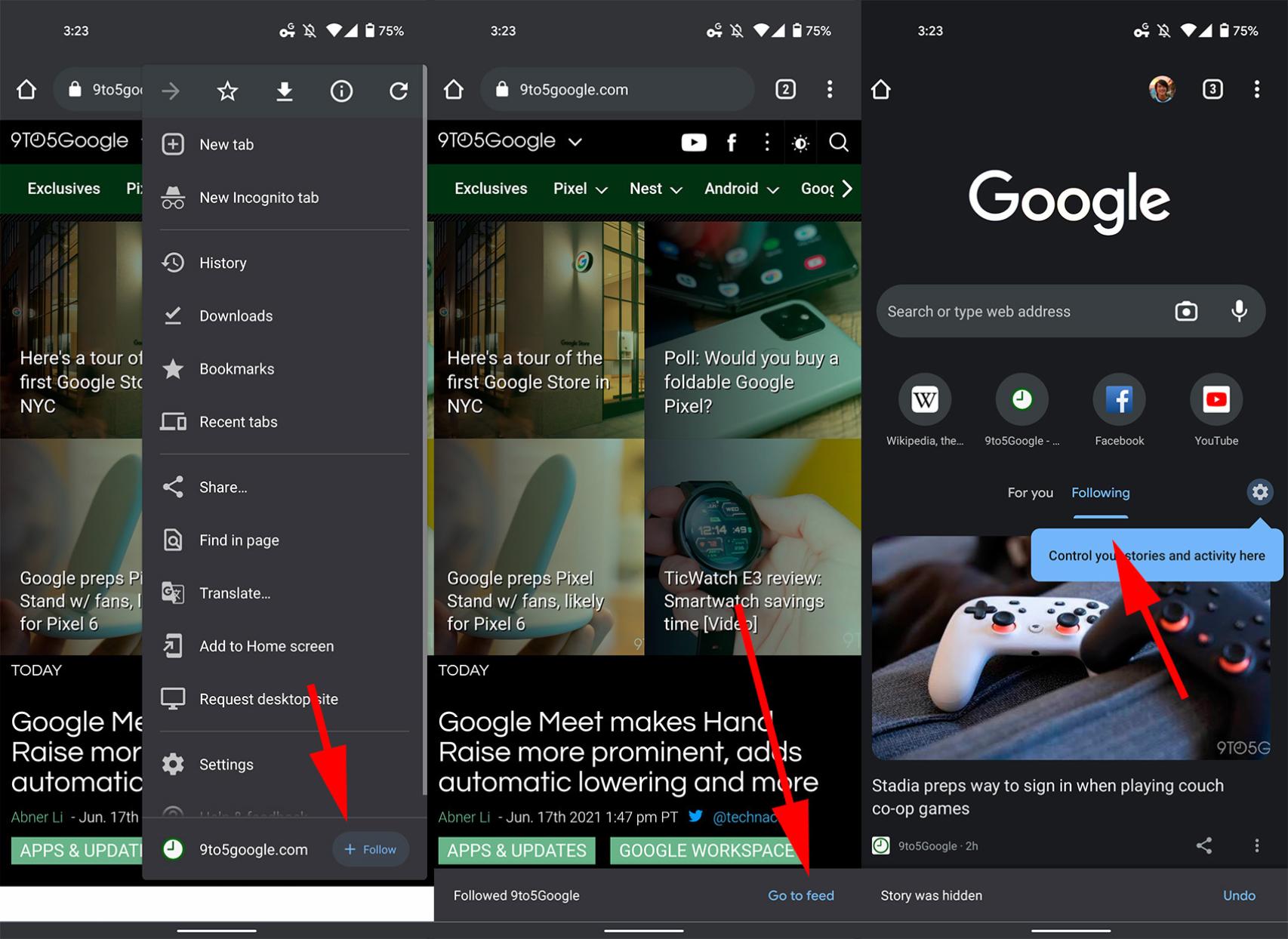Tap GOOGLE WORKSPACE tag
Viewport: 1288px width, 939px height.
click(706, 851)
